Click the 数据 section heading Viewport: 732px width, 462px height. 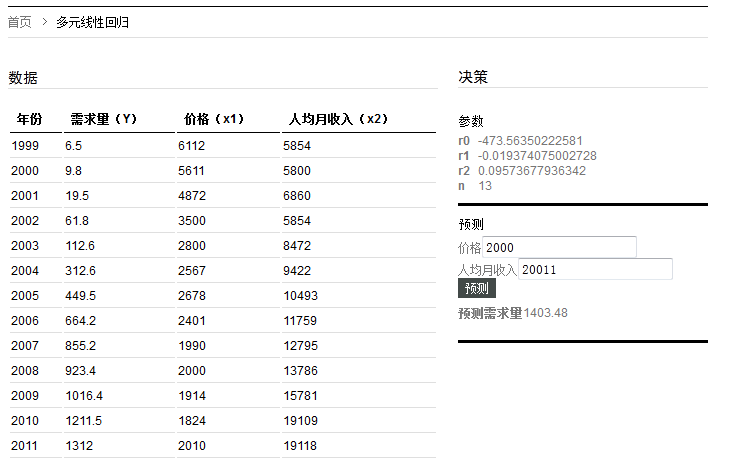point(23,78)
